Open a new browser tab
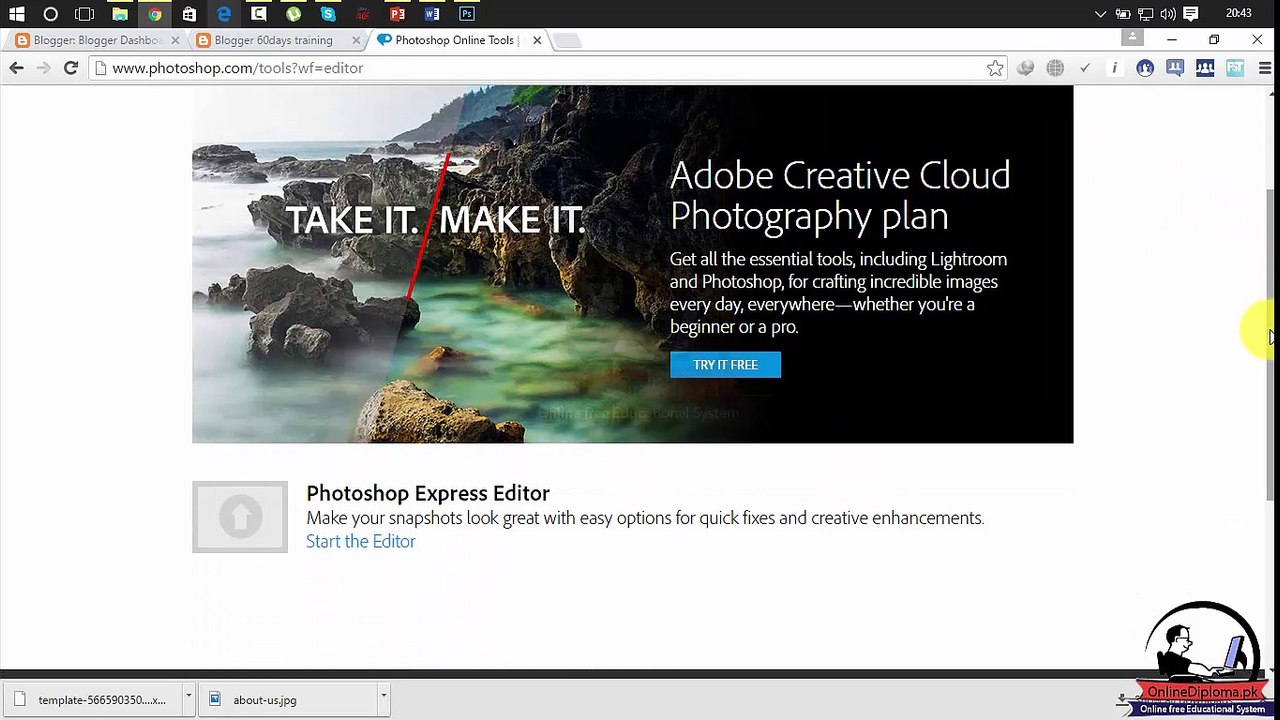The height and width of the screenshot is (720, 1280). click(x=567, y=41)
